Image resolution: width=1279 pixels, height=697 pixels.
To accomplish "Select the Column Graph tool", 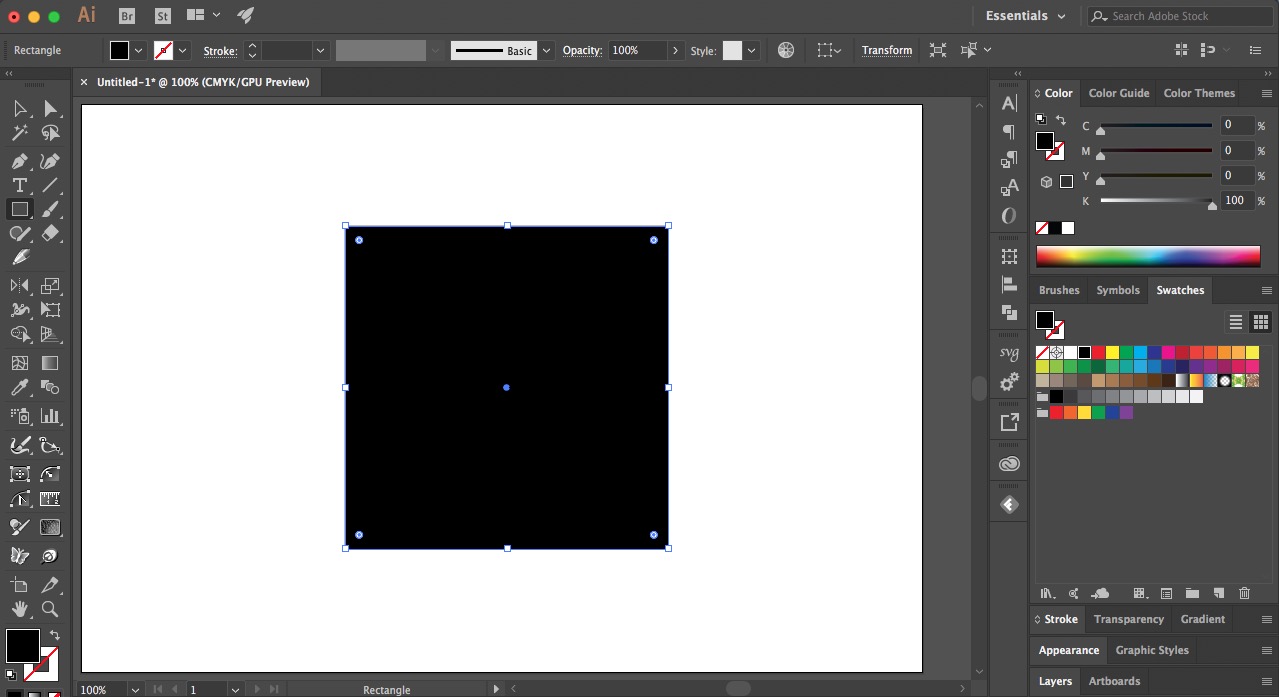I will click(x=50, y=416).
